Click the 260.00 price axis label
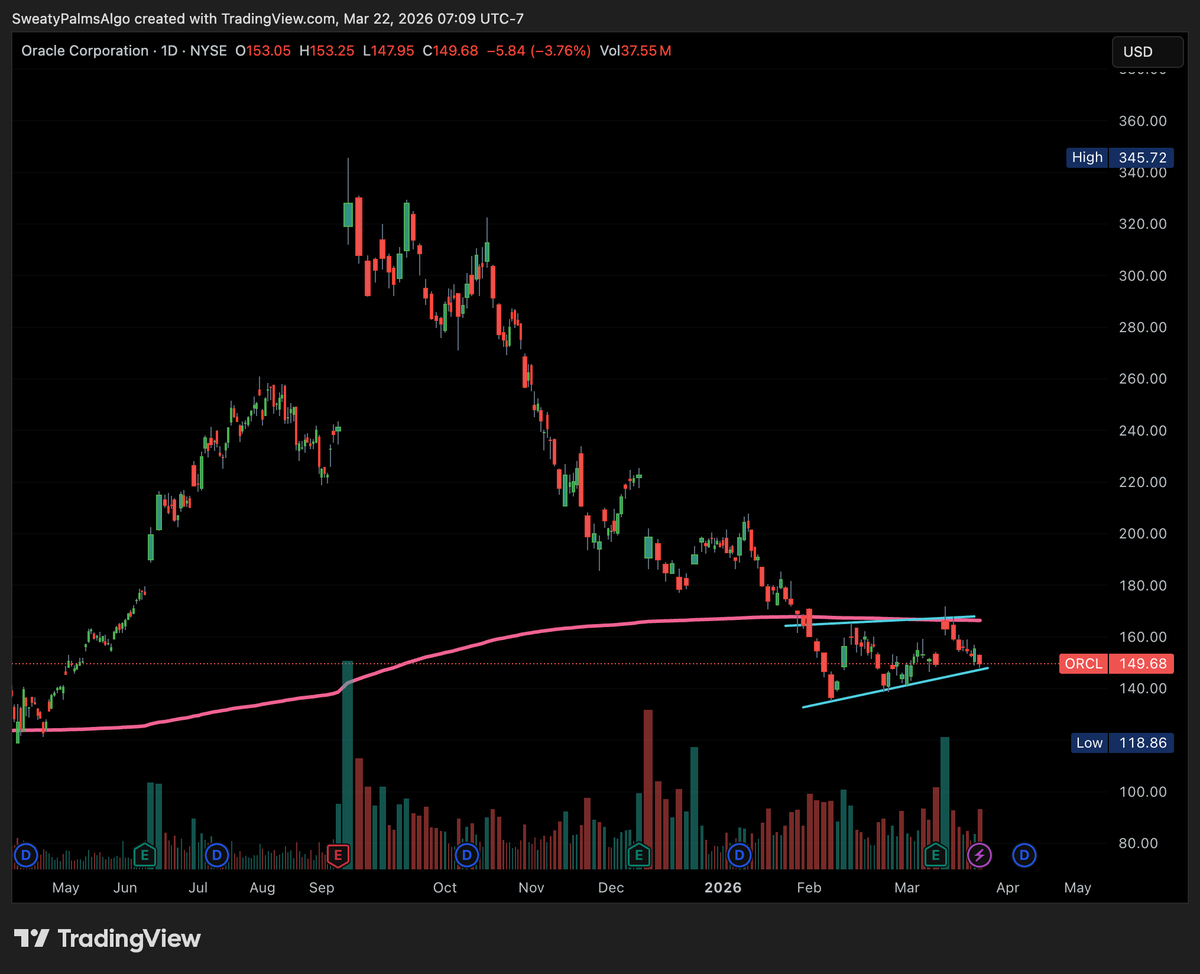The image size is (1200, 974). (x=1144, y=379)
